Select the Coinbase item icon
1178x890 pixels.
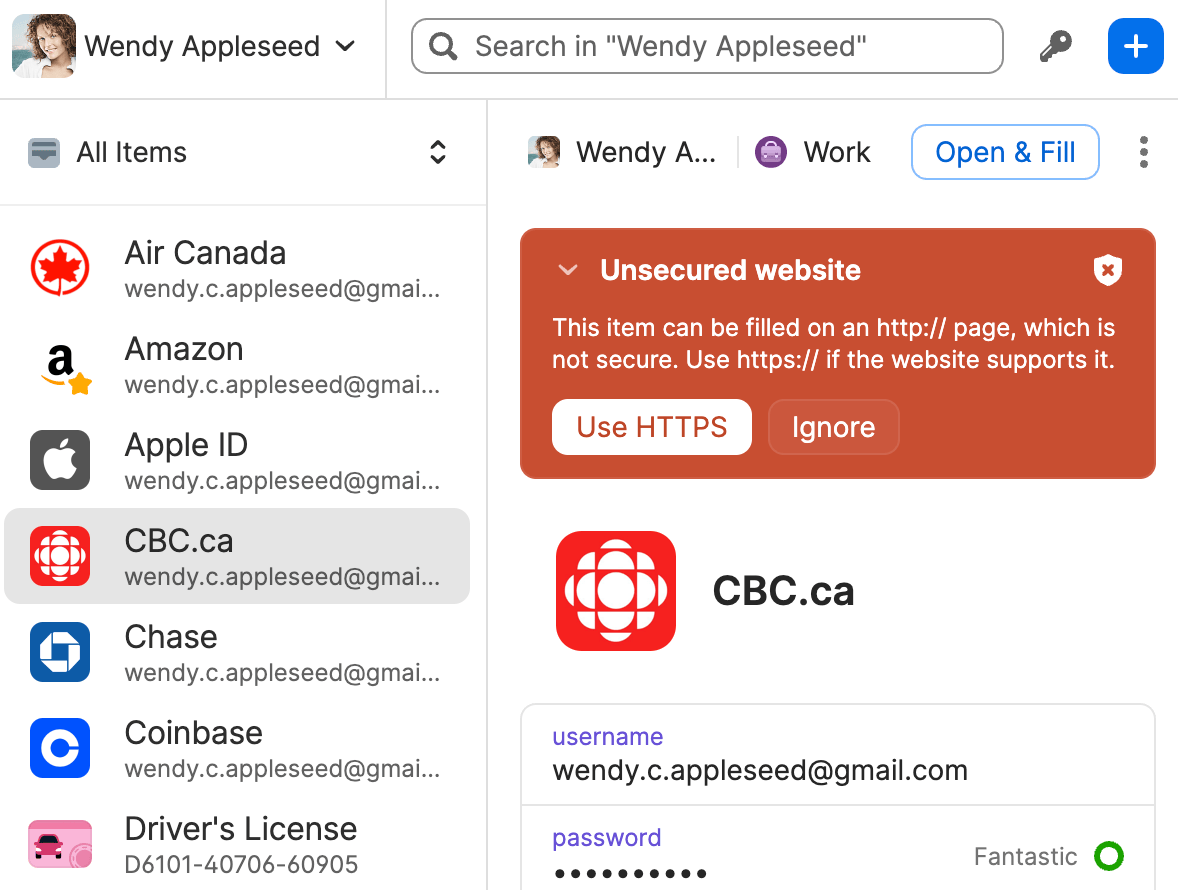coord(60,748)
